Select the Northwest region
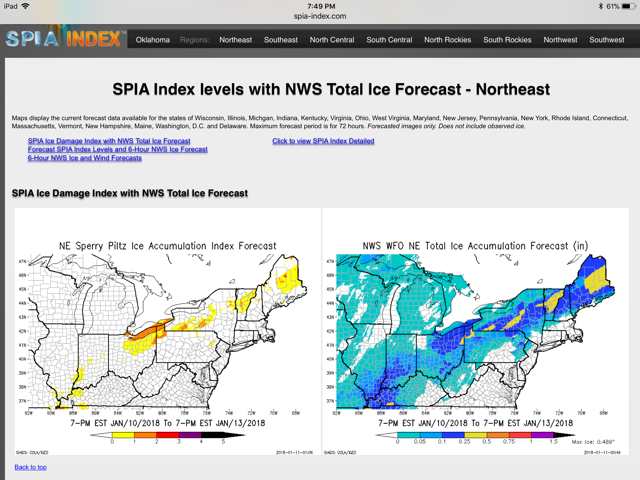This screenshot has width=640, height=480. click(x=560, y=40)
